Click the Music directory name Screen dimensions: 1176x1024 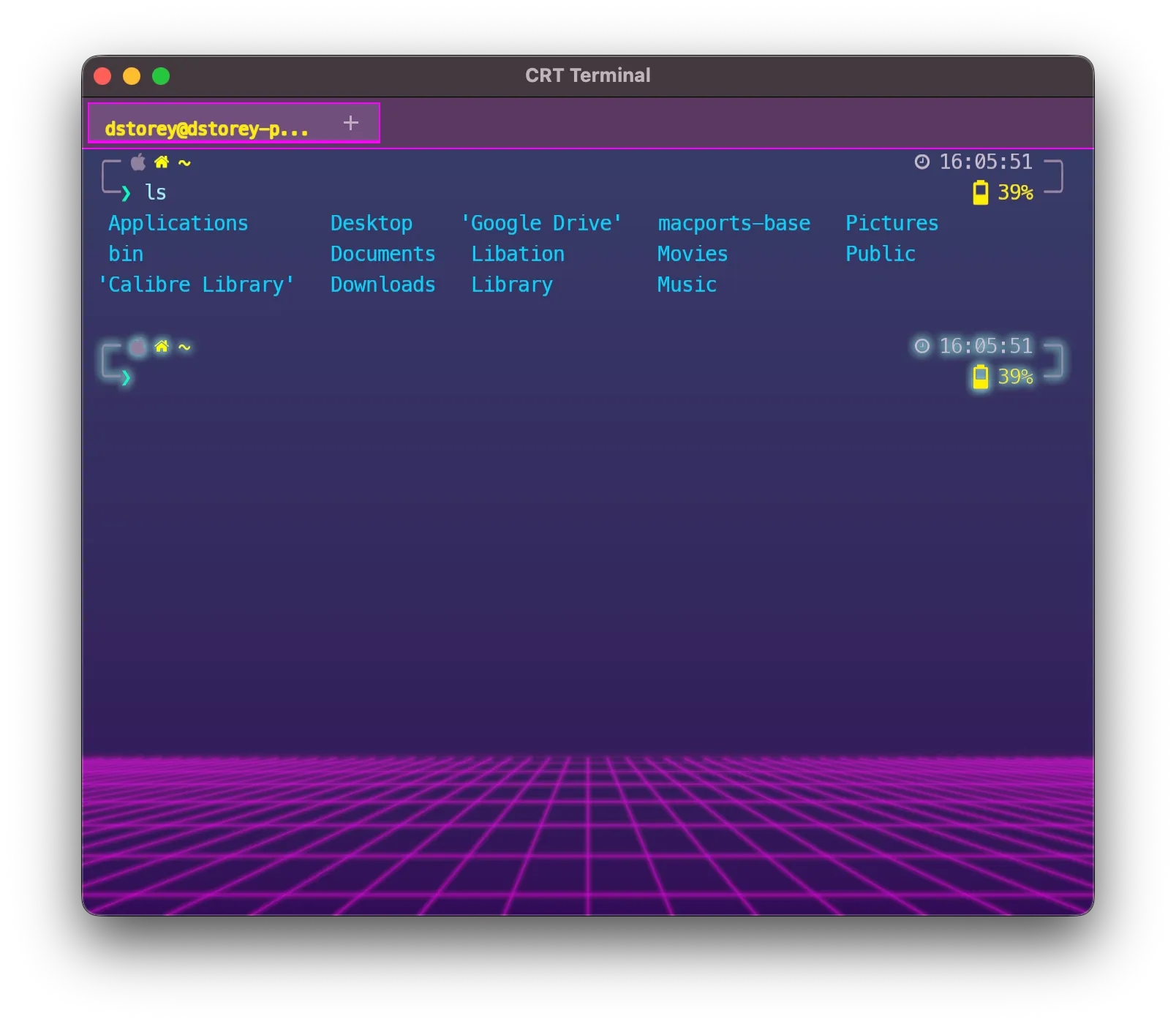tap(687, 285)
